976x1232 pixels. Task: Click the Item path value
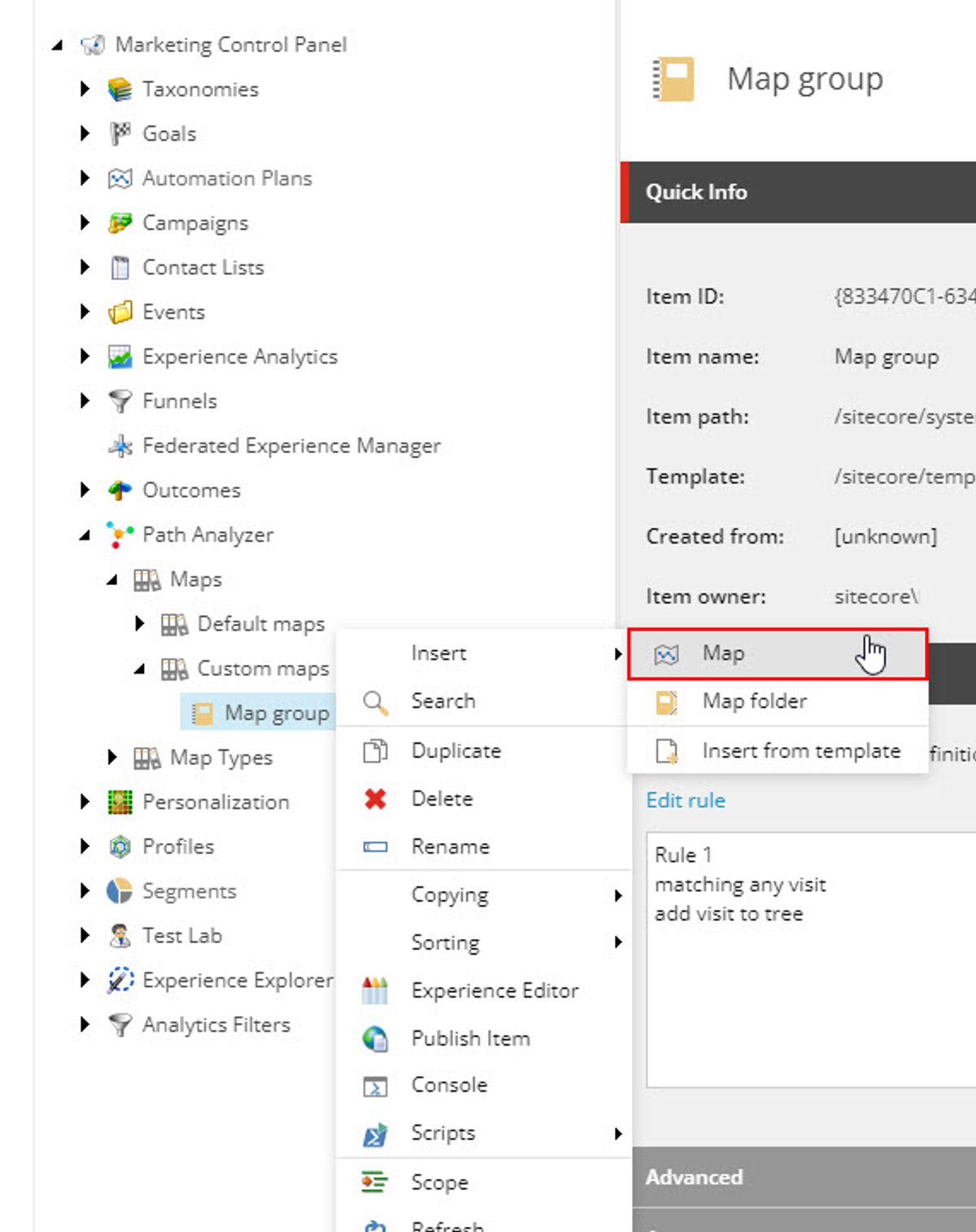[x=904, y=417]
